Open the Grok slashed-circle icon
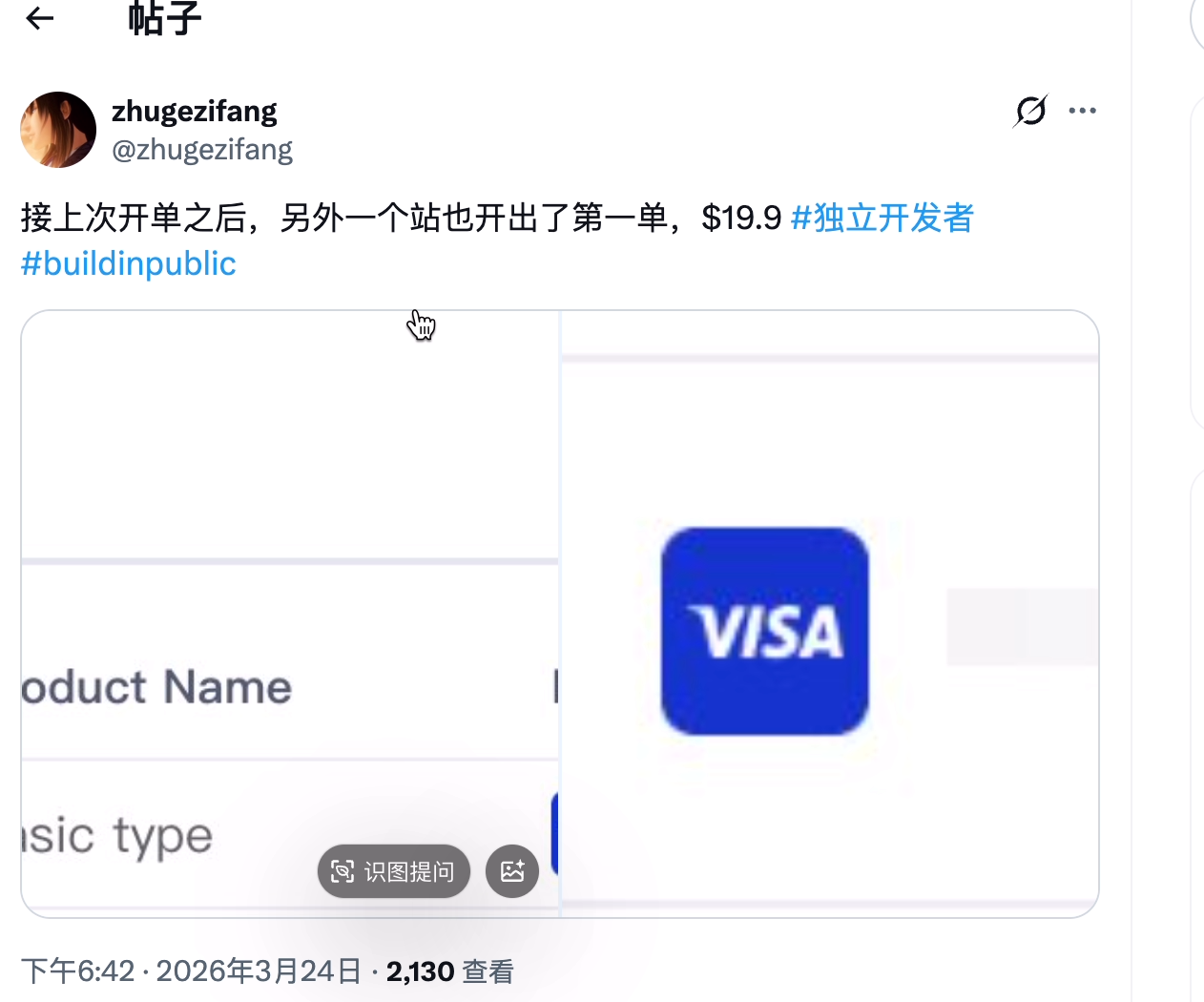 pyautogui.click(x=1030, y=111)
